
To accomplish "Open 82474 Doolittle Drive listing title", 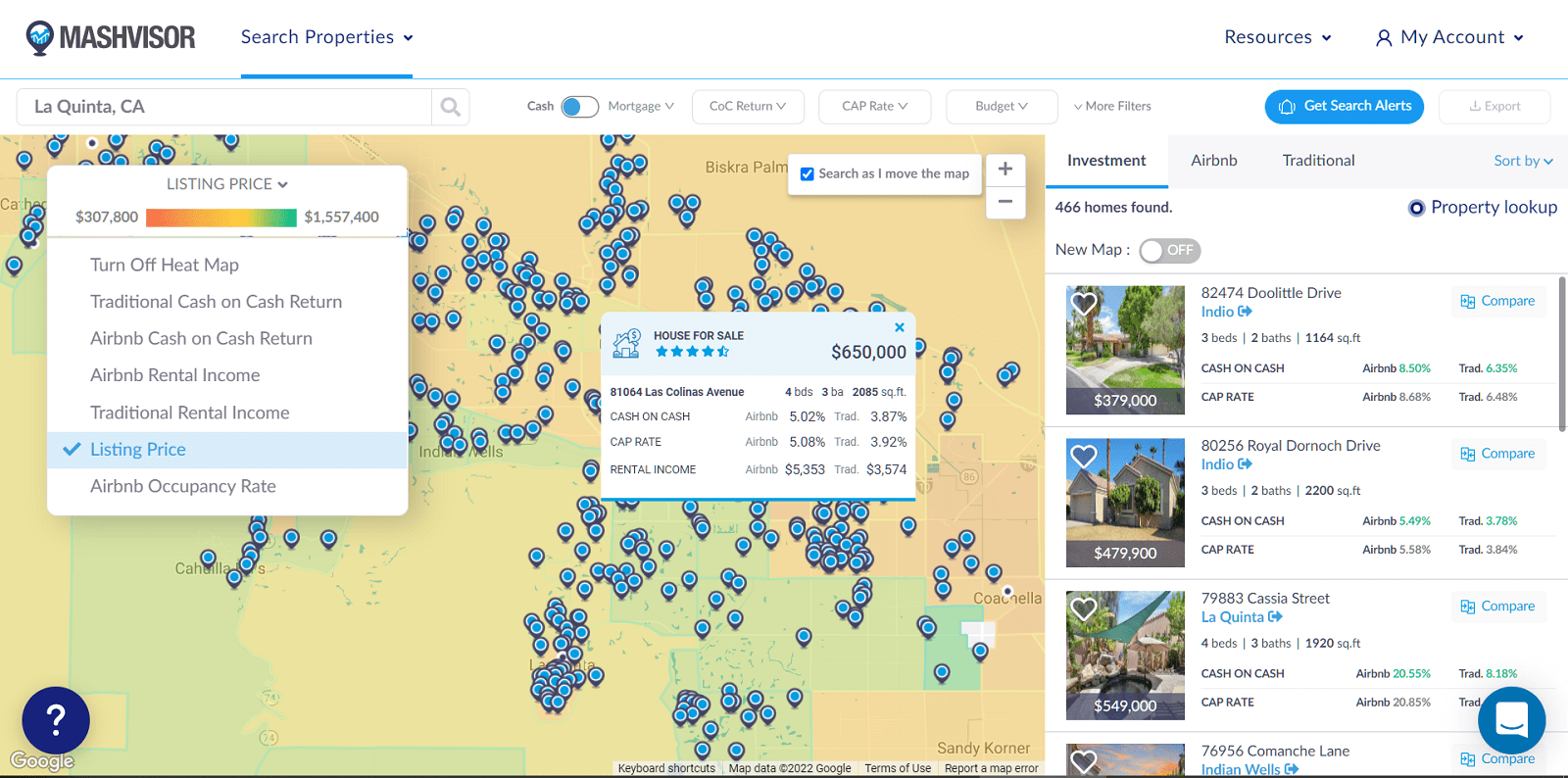I will tap(1271, 293).
